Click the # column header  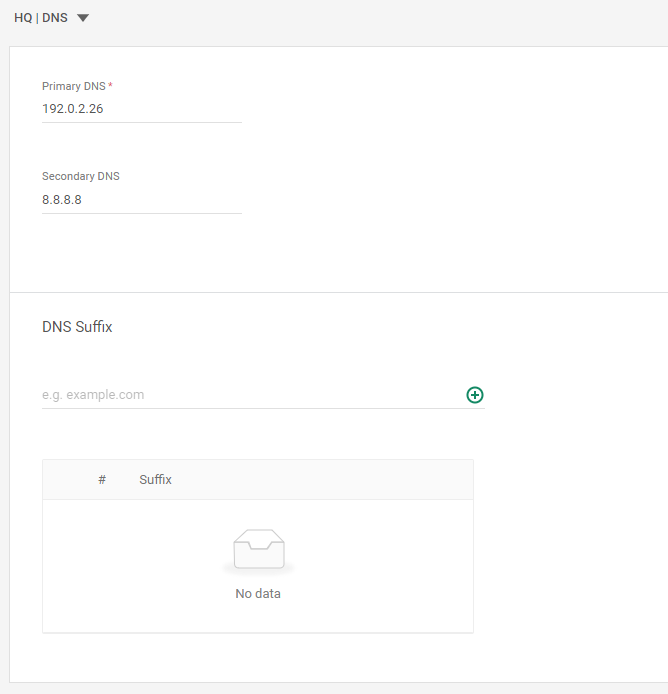pyautogui.click(x=102, y=480)
